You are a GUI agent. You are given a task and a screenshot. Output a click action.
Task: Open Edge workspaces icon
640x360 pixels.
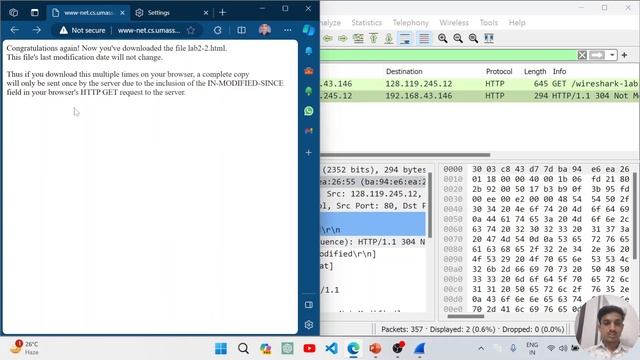coord(13,13)
